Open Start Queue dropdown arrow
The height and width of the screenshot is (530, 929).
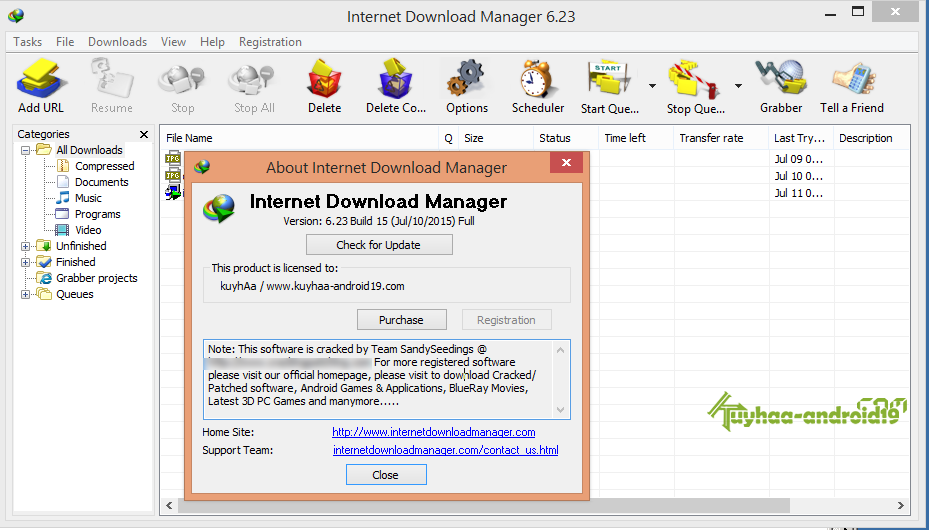pos(652,86)
